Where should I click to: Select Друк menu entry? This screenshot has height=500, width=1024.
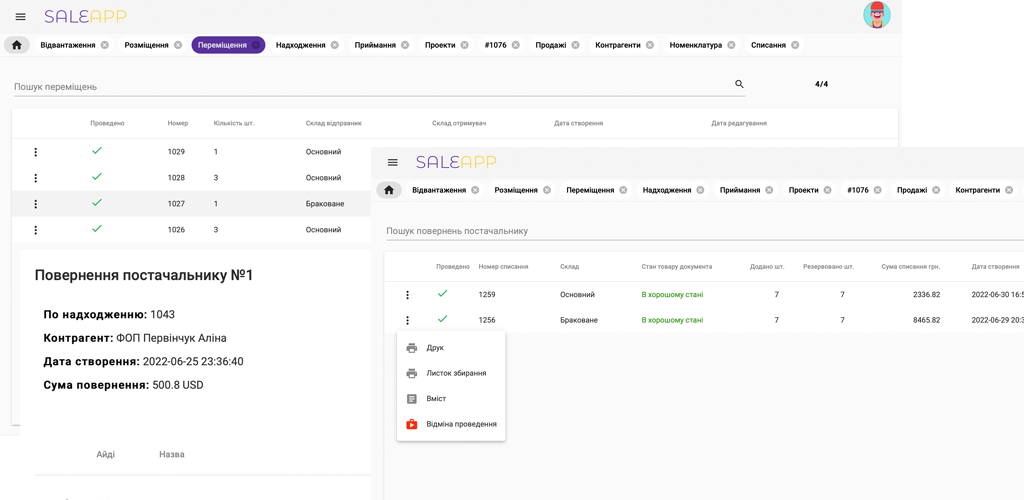tap(451, 348)
